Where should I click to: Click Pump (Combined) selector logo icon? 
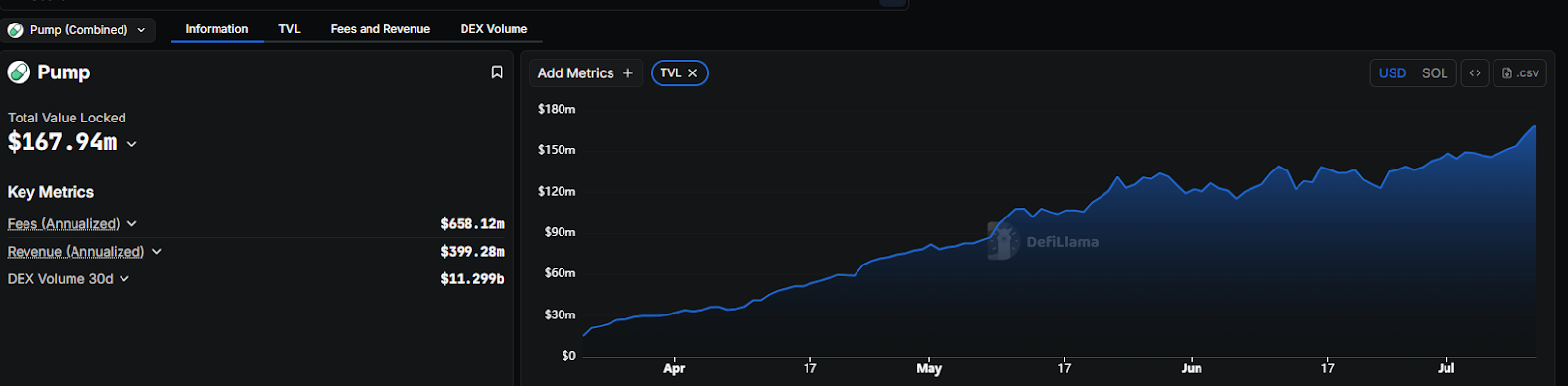point(16,30)
